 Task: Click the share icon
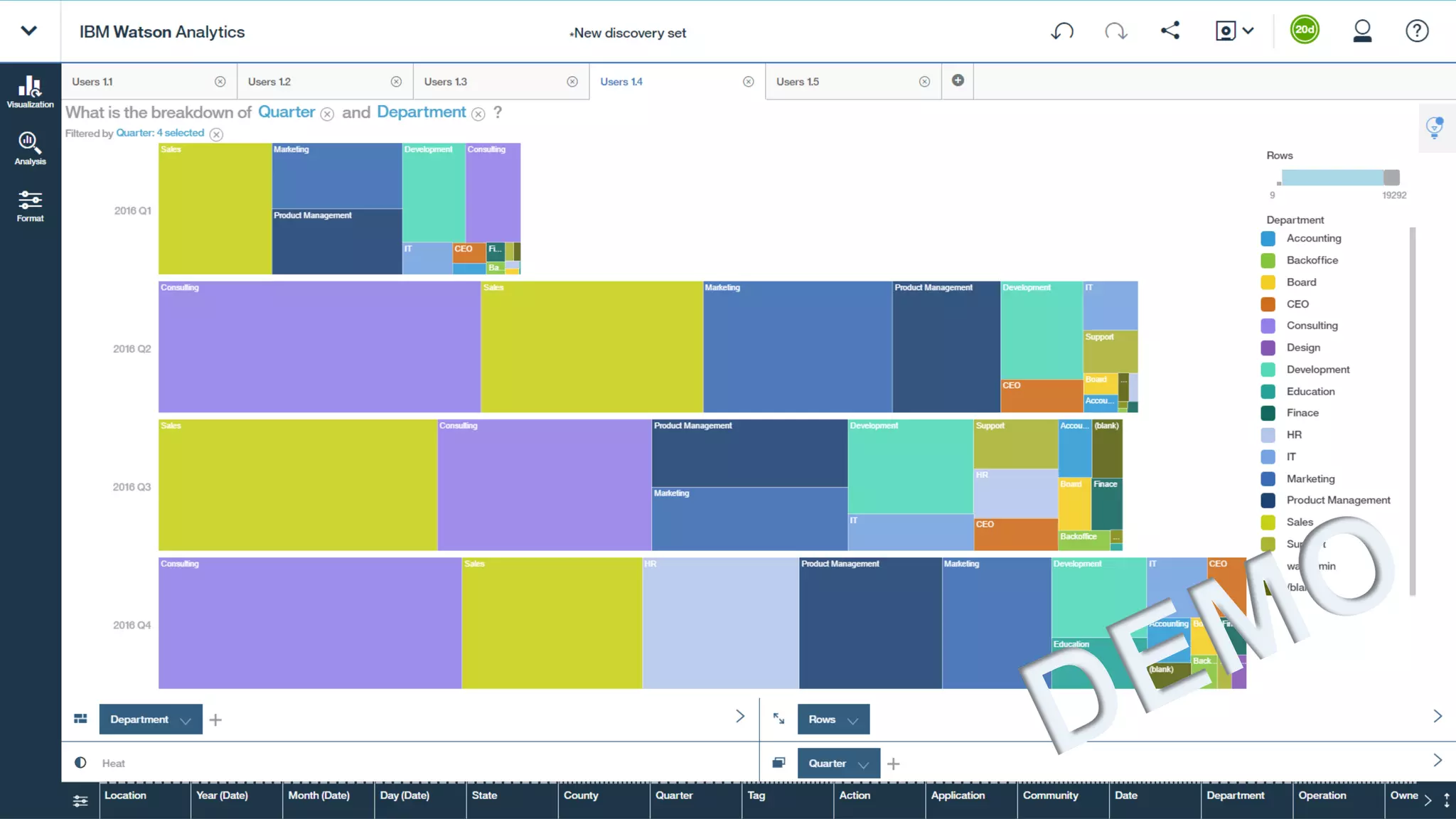(x=1170, y=31)
